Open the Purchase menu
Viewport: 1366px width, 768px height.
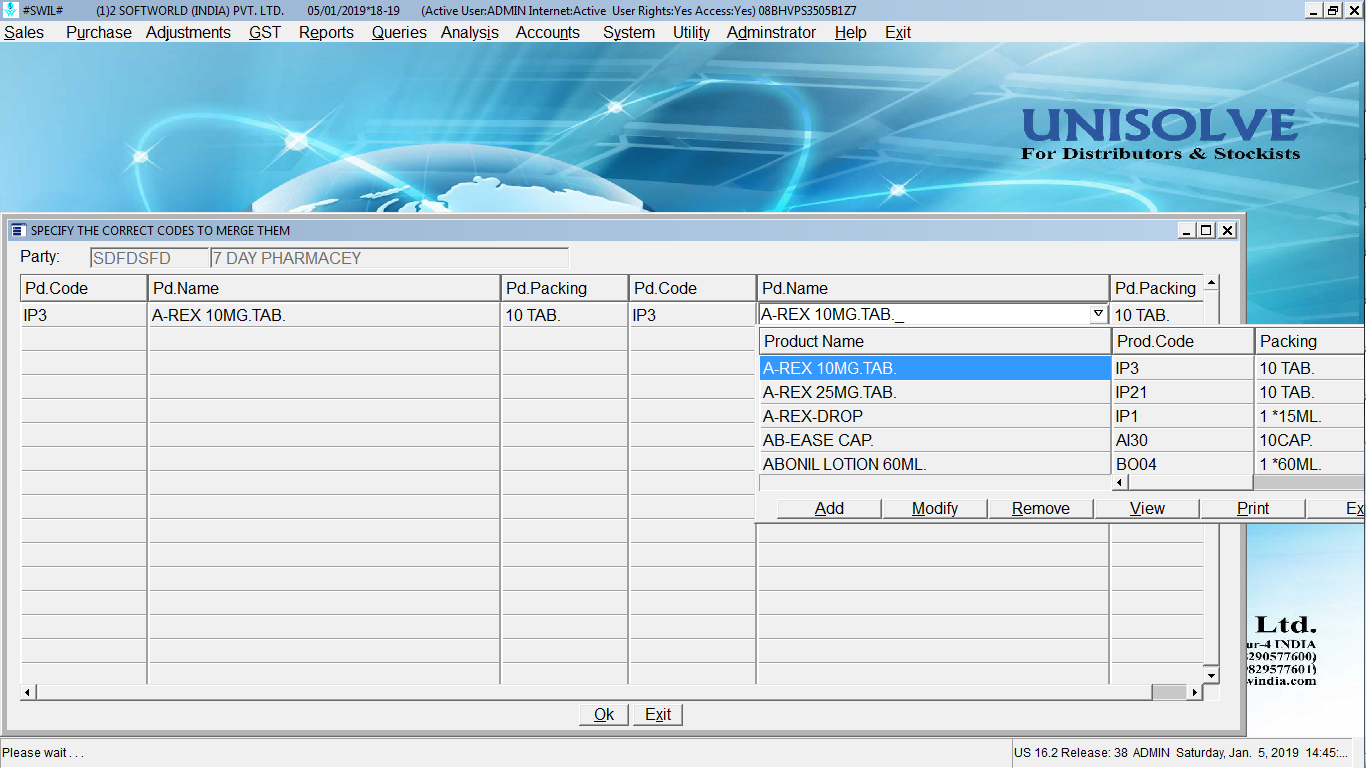(x=98, y=32)
